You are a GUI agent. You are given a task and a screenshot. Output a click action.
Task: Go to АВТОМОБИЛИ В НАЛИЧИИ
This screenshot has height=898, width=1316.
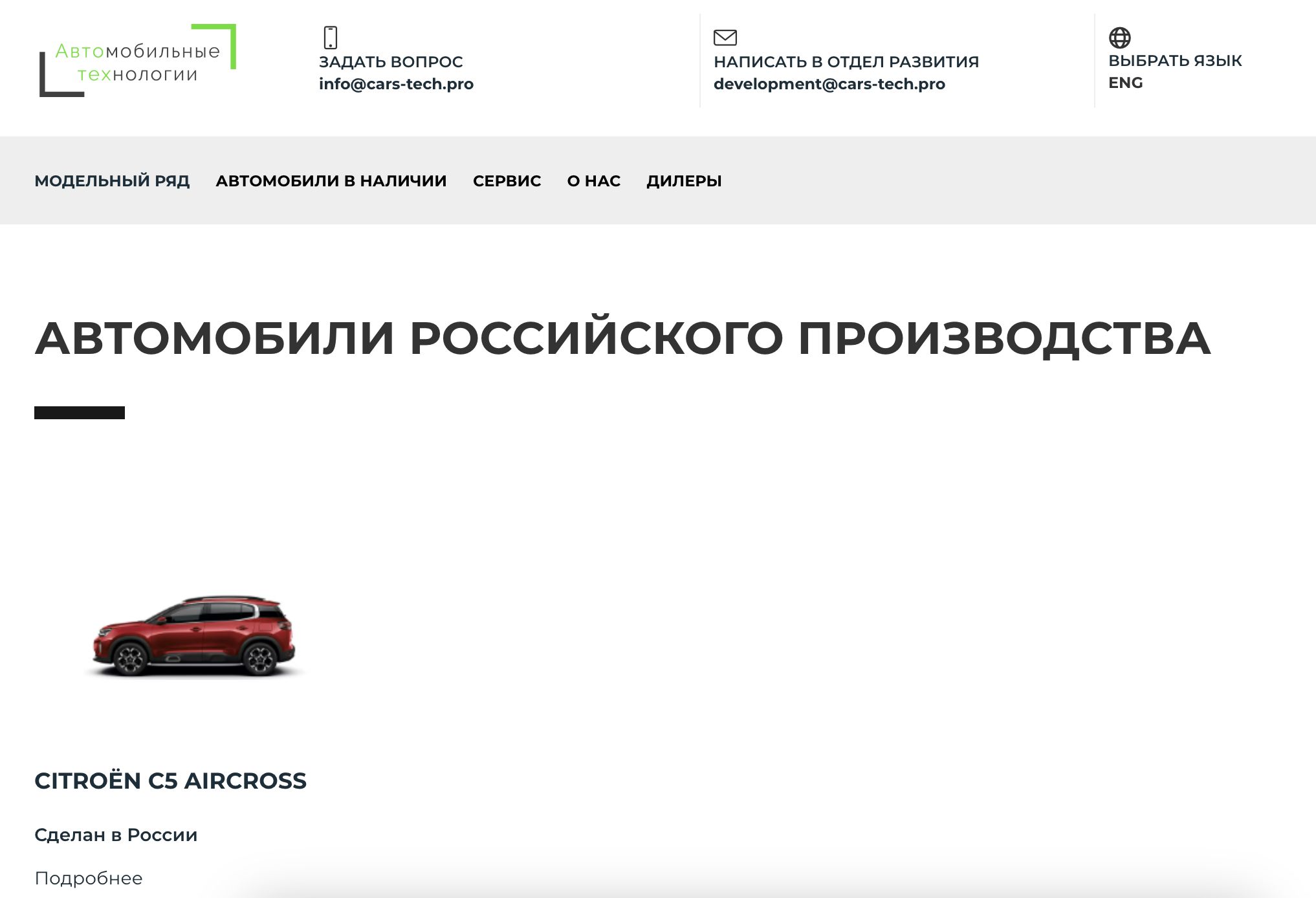[331, 181]
